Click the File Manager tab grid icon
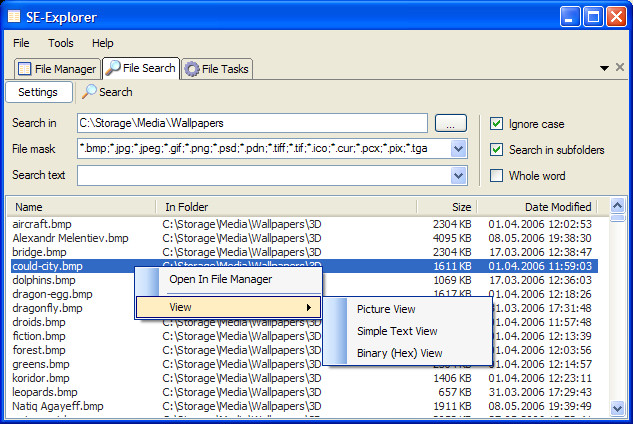This screenshot has width=633, height=424. [x=24, y=69]
